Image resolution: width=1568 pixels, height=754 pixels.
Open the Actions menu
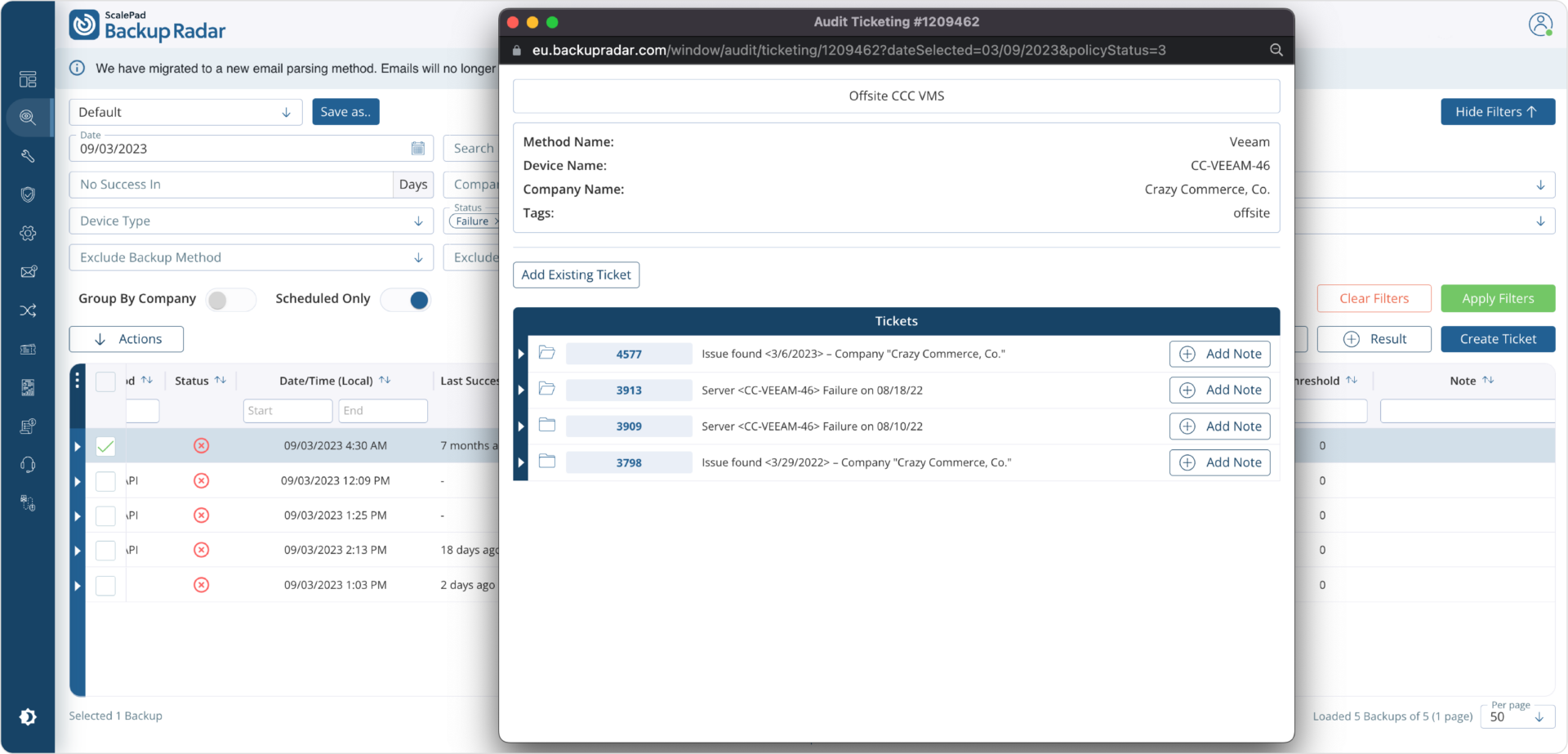(x=127, y=339)
